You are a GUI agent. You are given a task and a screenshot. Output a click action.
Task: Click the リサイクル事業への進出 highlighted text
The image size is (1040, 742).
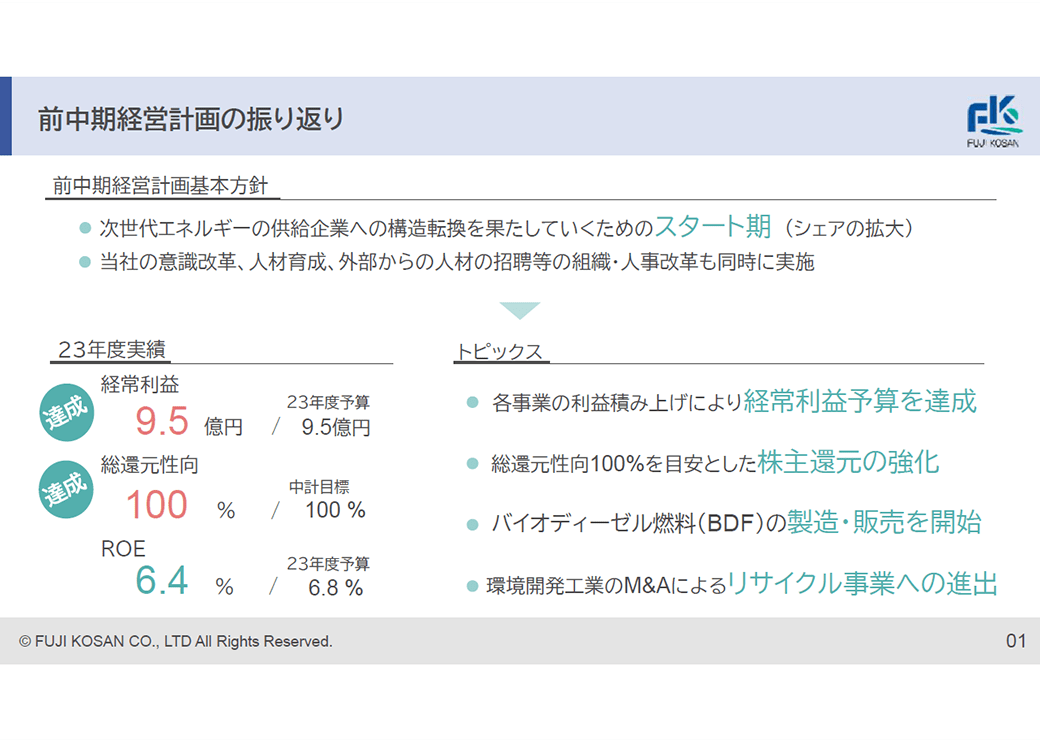tap(862, 584)
